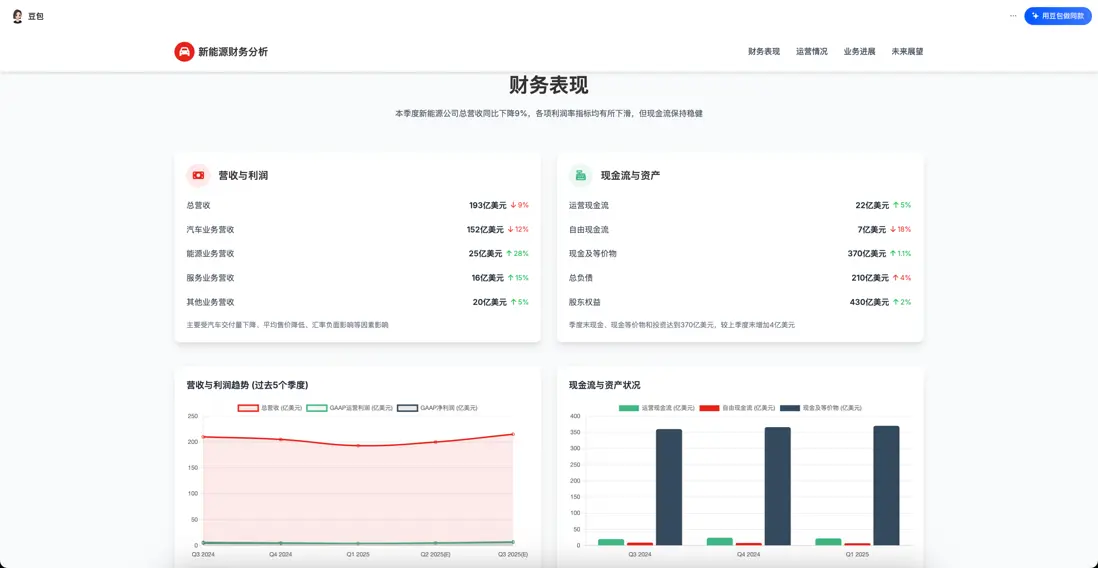Click the Q3 2024 dark cash bar

669,487
